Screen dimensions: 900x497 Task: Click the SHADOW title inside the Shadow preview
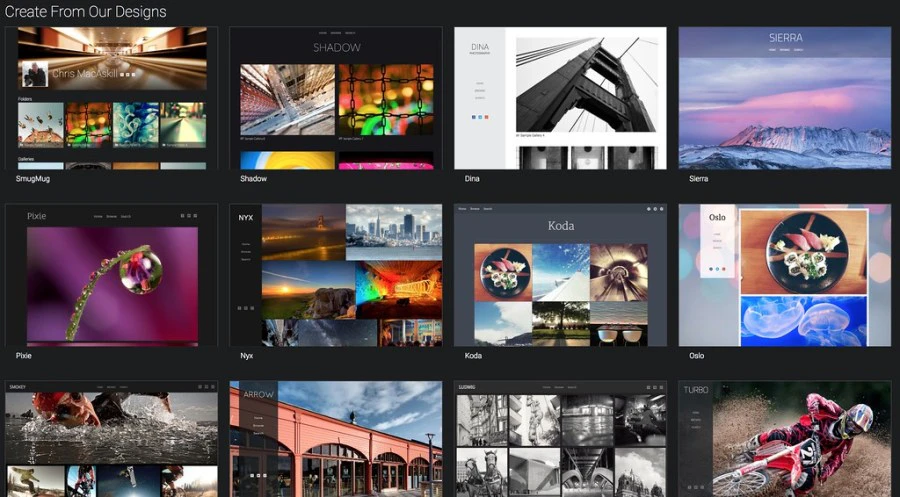point(336,48)
